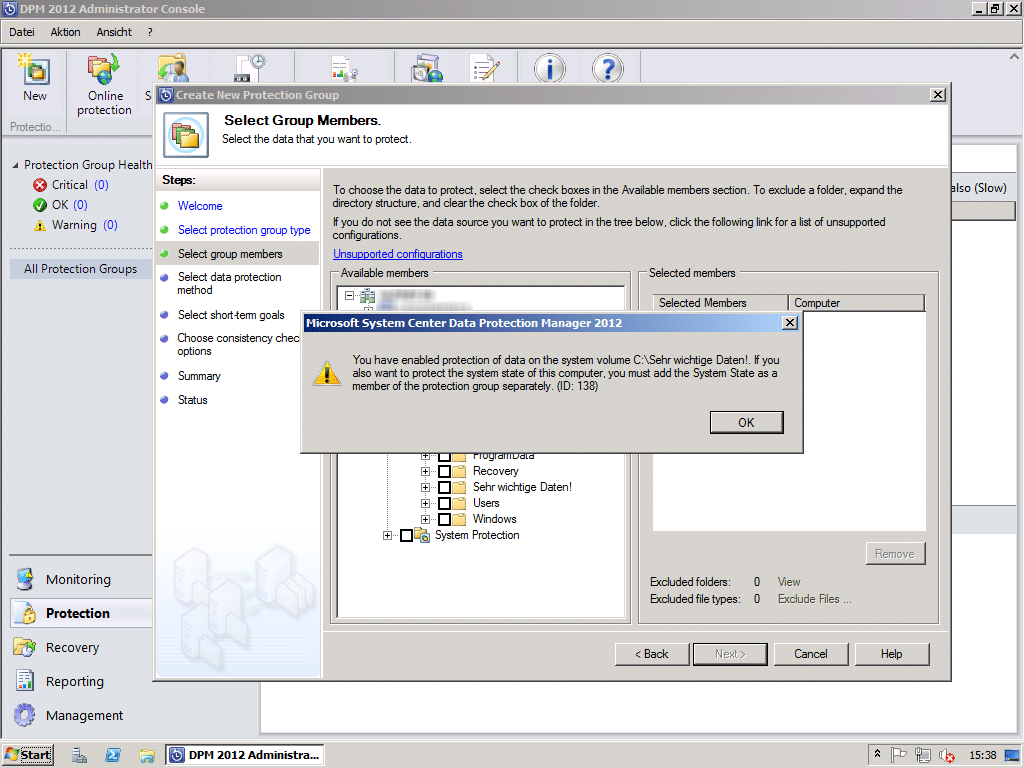Click the New protection group toolbar icon
Image resolution: width=1024 pixels, height=768 pixels.
coord(34,70)
